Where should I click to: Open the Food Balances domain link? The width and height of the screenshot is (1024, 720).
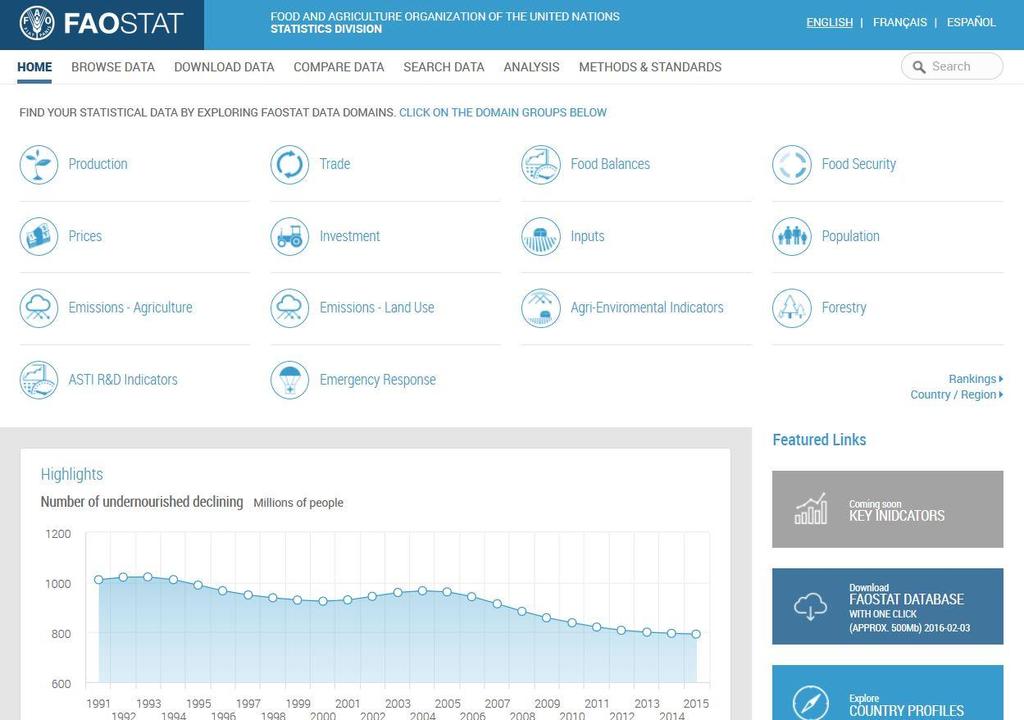(610, 164)
